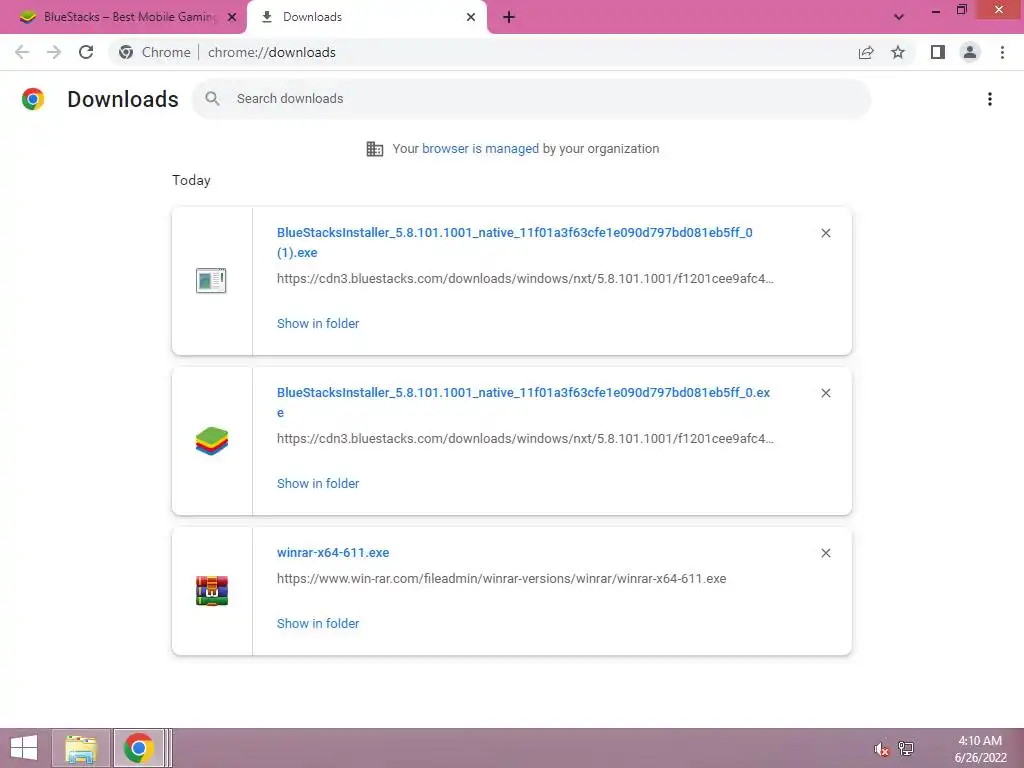1024x768 pixels.
Task: Open the taskbar clock showing 4:10 AM
Action: (x=980, y=748)
